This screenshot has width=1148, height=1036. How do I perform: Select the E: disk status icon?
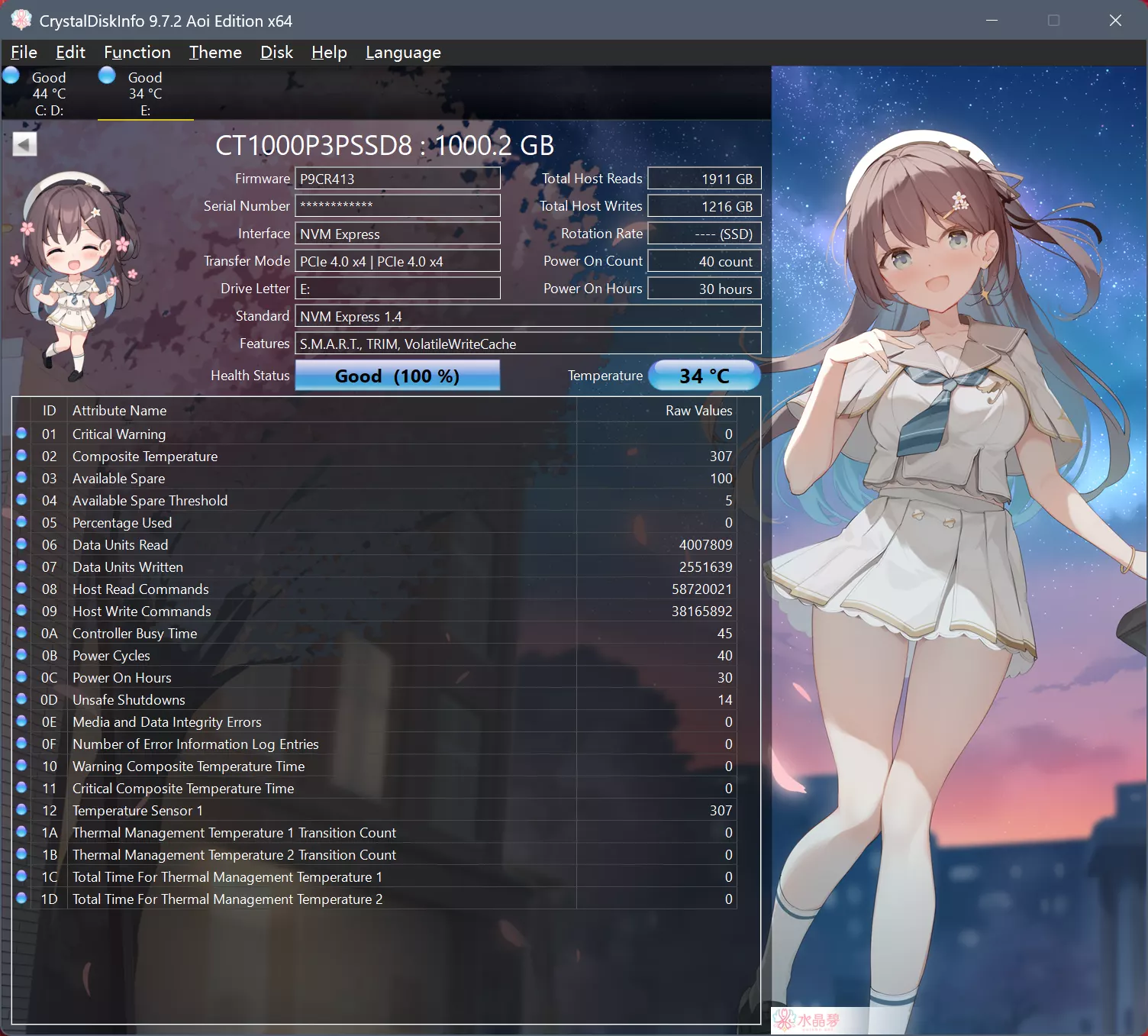107,76
